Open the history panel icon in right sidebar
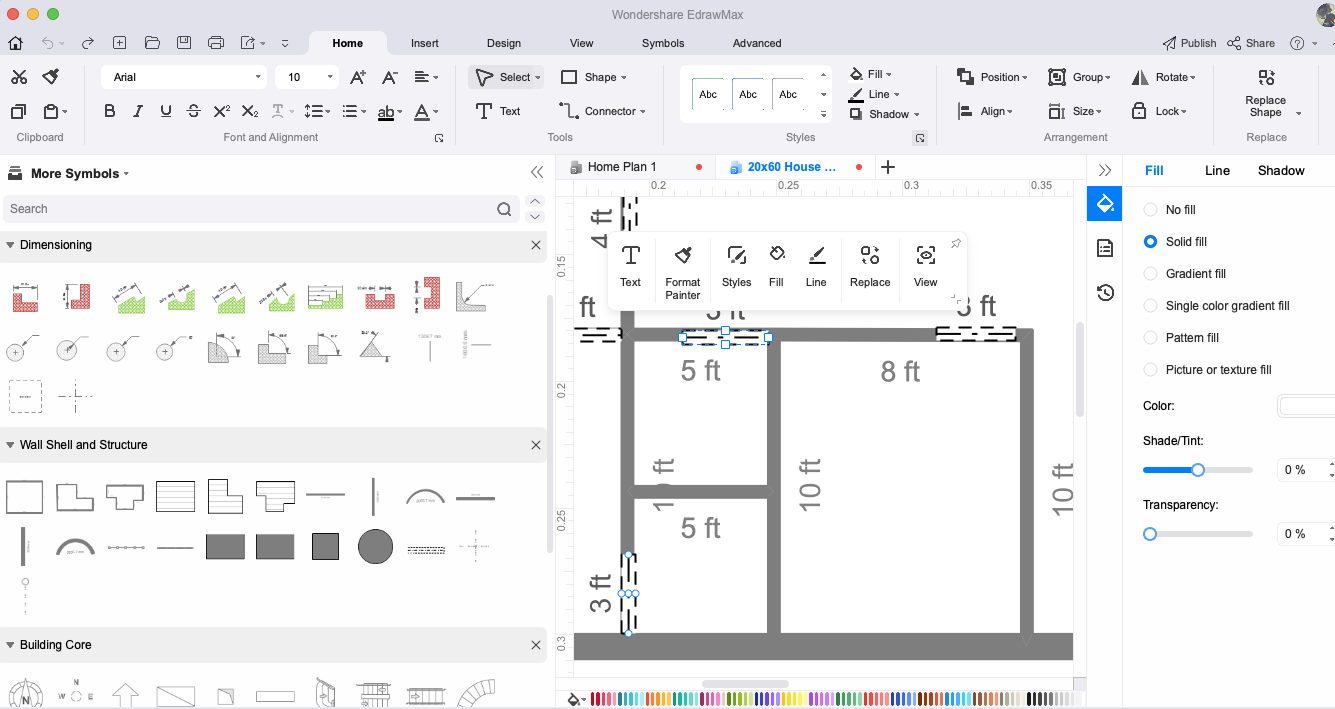The image size is (1335, 709). pos(1105,293)
